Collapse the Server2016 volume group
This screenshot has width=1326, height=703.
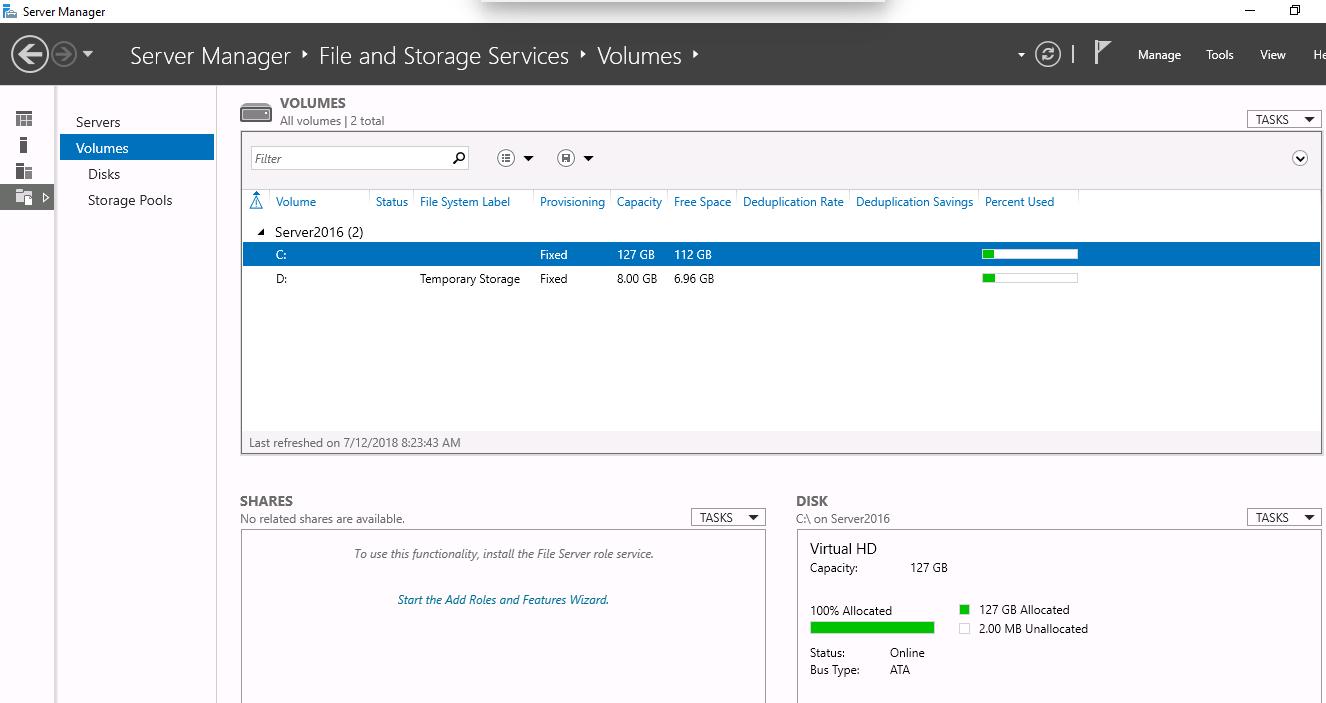262,231
